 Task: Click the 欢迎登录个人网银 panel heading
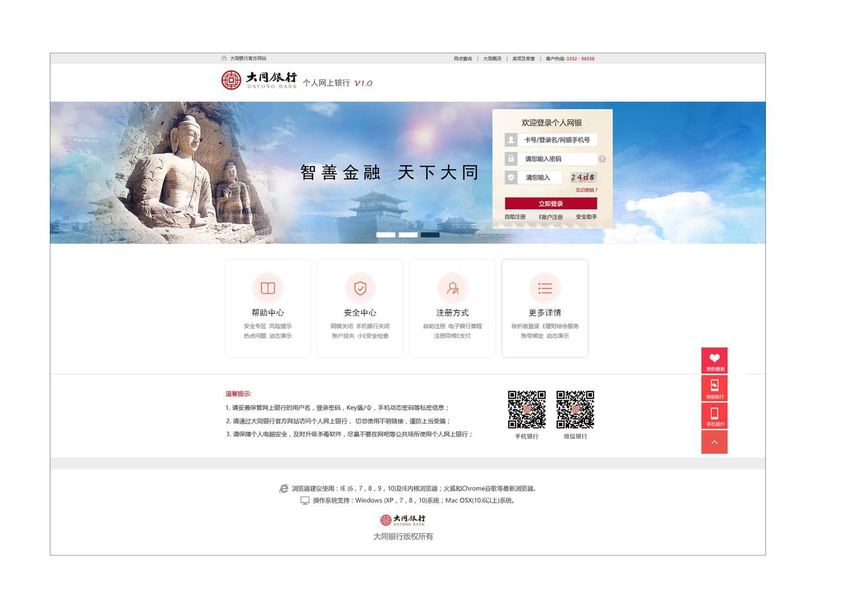[551, 123]
